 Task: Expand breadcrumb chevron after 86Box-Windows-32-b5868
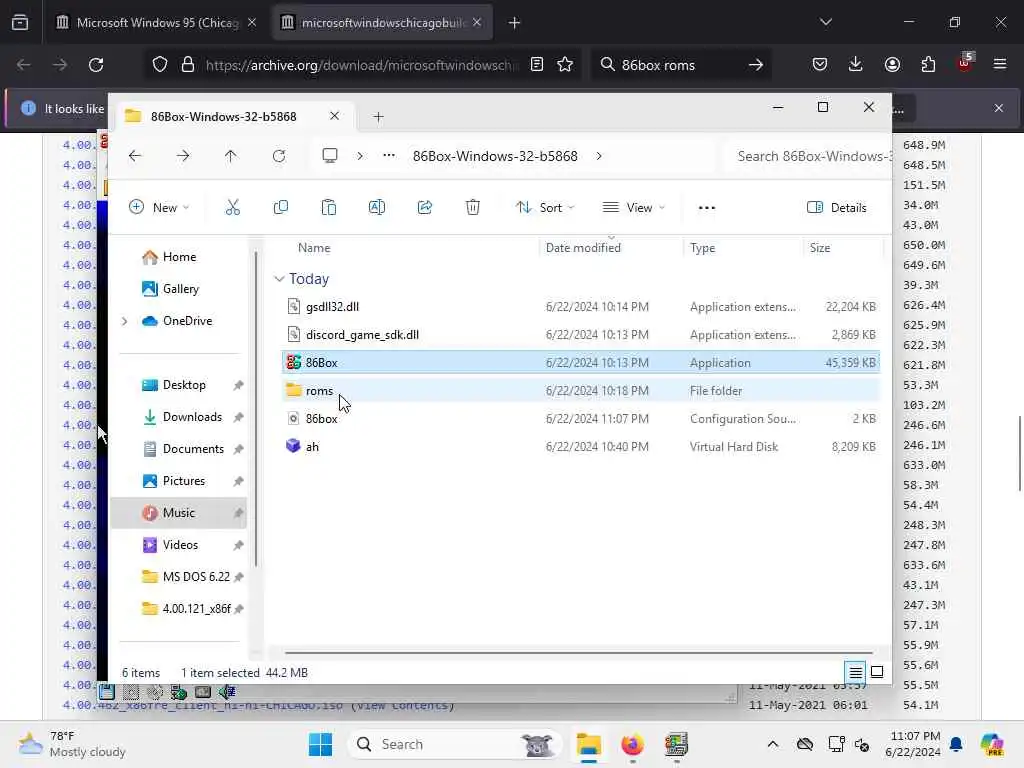coord(599,156)
